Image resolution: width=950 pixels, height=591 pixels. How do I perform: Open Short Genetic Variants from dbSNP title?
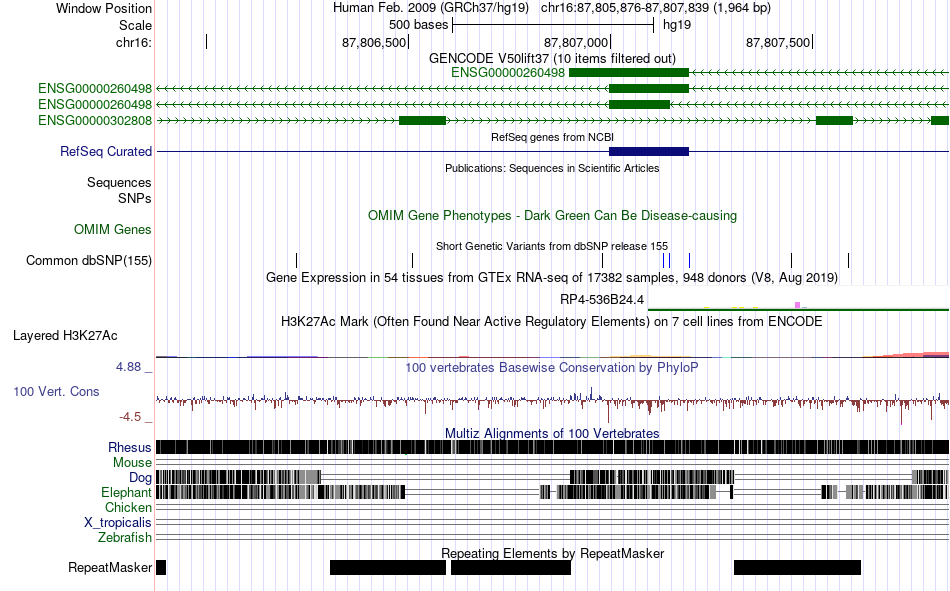(x=552, y=246)
